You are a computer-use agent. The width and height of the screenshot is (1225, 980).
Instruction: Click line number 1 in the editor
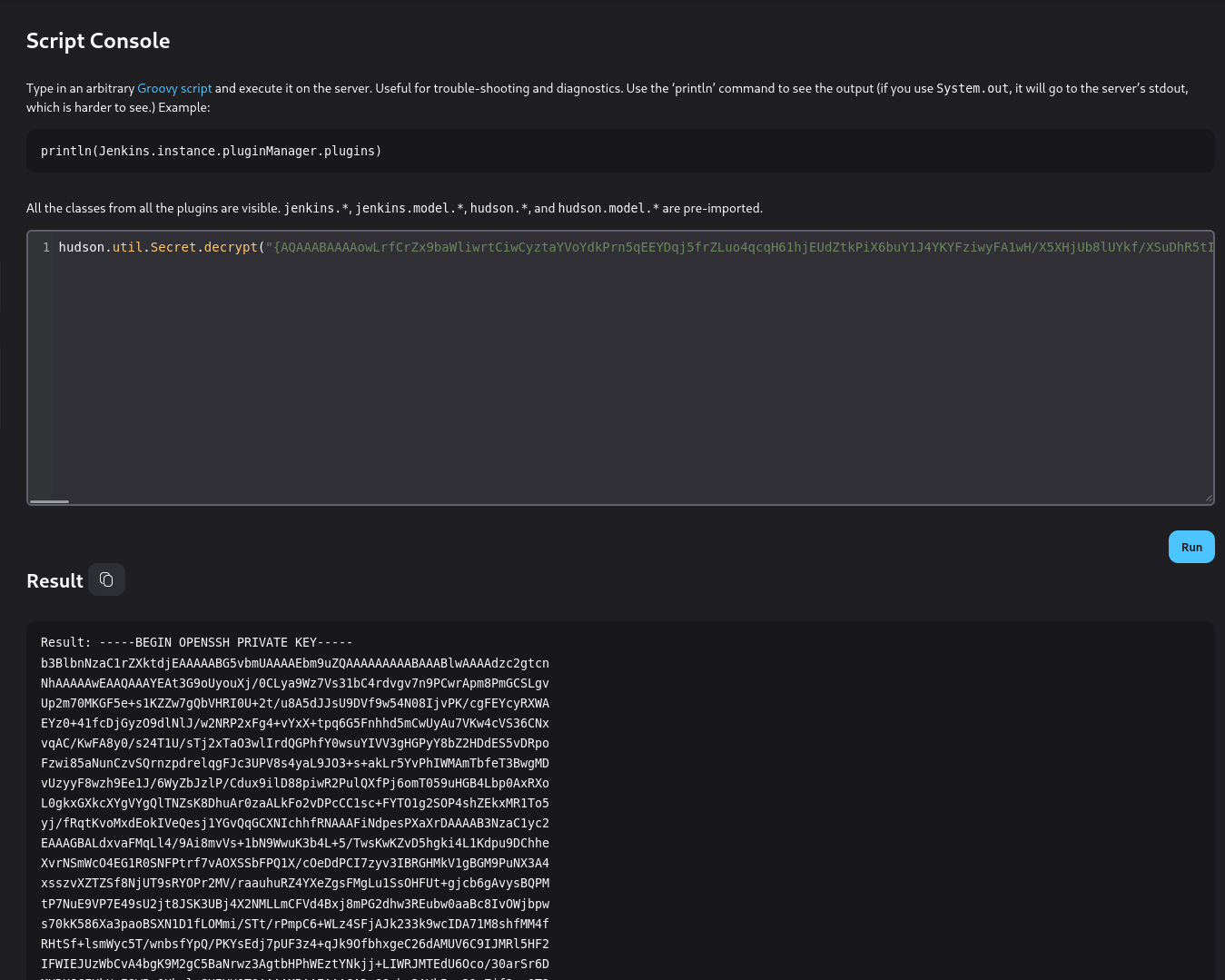coord(45,247)
